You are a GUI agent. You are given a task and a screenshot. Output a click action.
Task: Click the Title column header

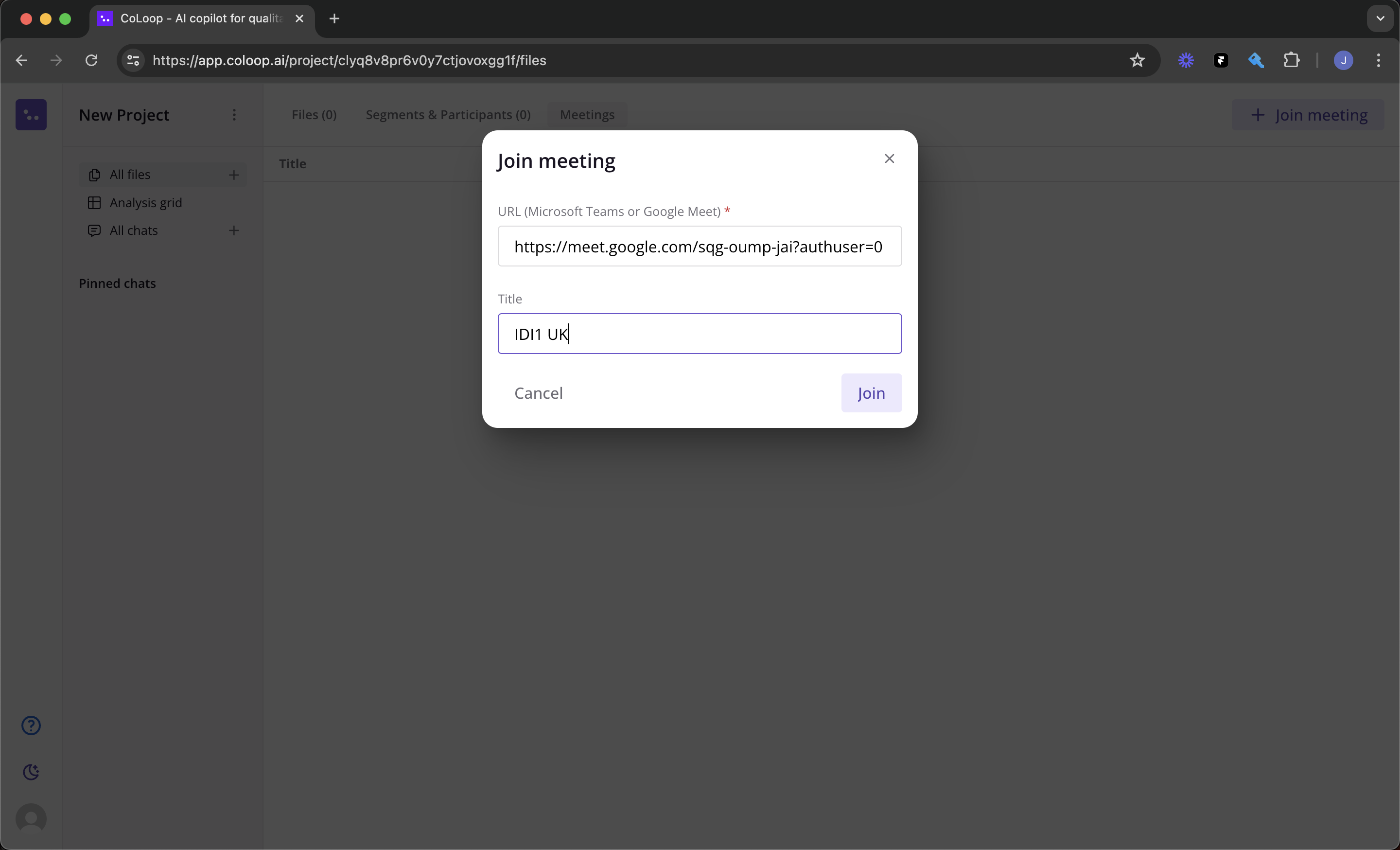[293, 164]
